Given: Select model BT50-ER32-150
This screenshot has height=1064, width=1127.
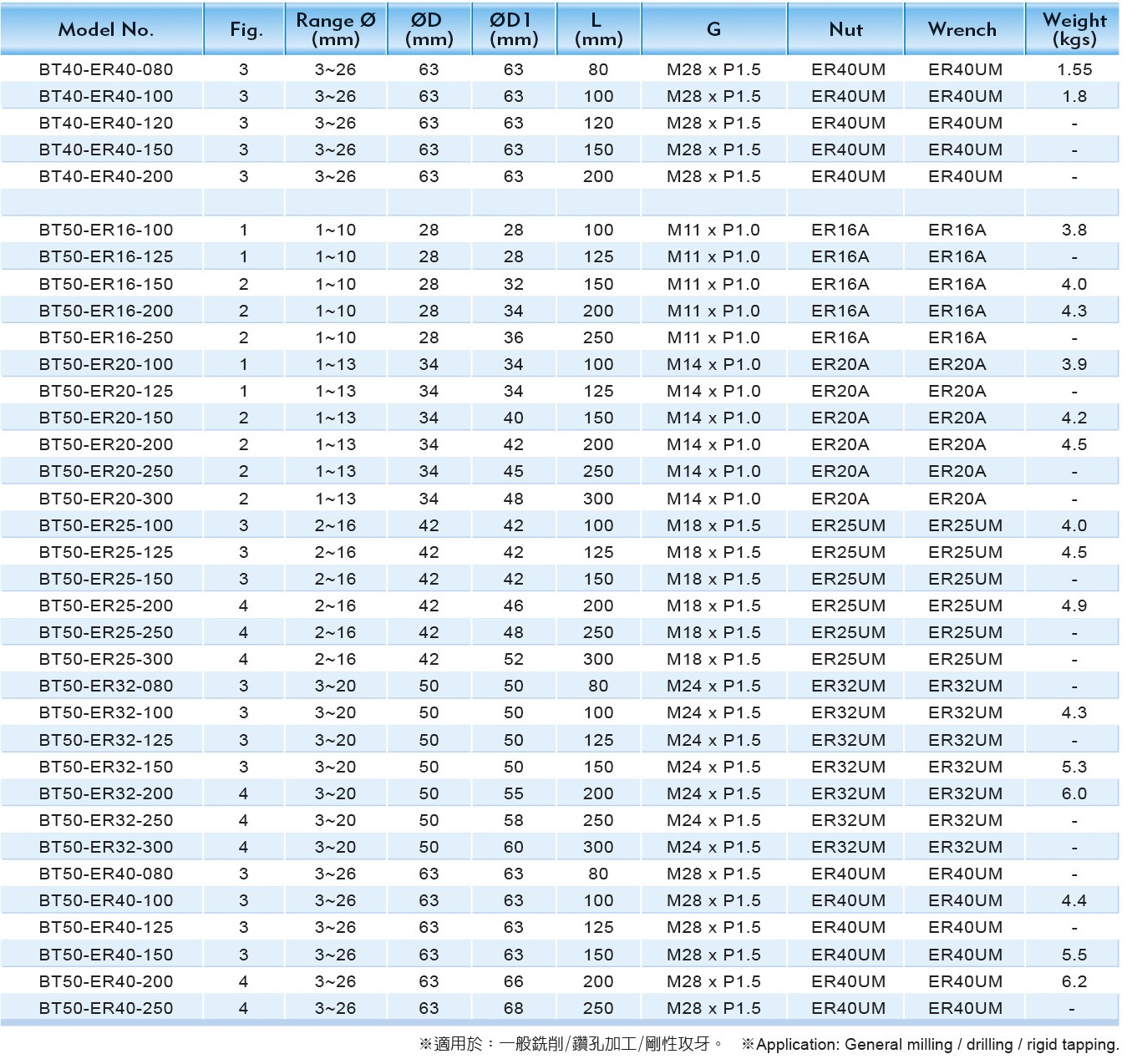Looking at the screenshot, I should click(106, 767).
